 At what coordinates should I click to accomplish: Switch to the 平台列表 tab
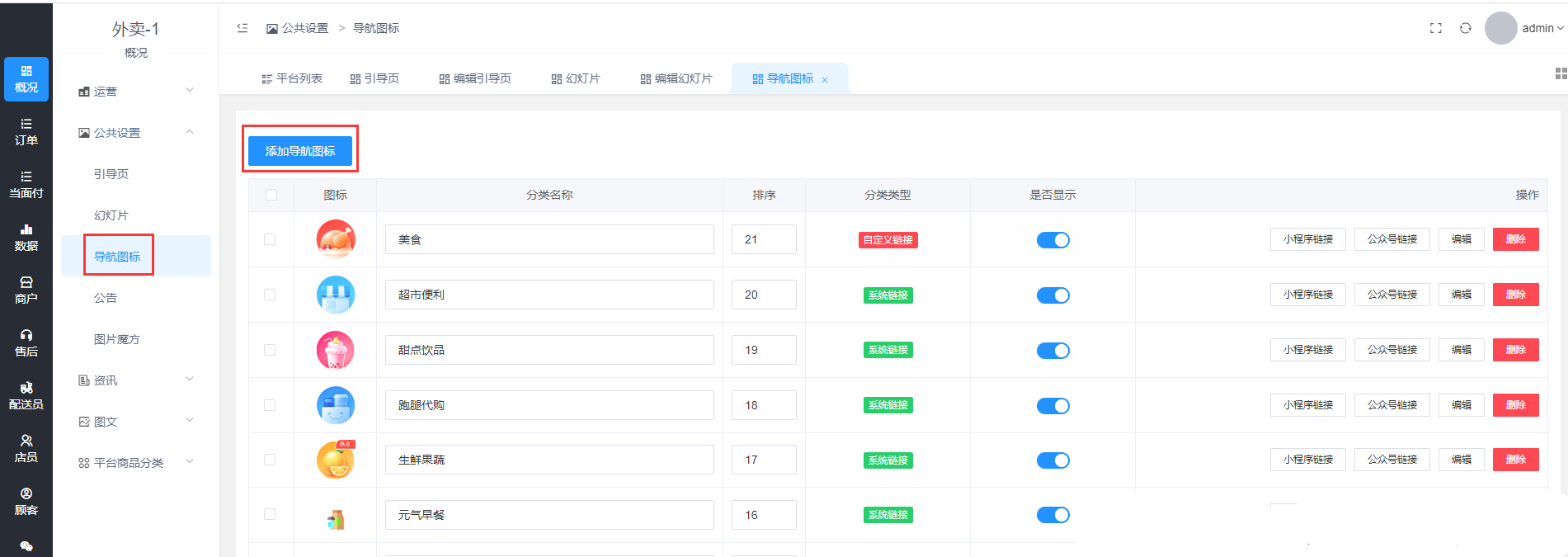[x=292, y=78]
